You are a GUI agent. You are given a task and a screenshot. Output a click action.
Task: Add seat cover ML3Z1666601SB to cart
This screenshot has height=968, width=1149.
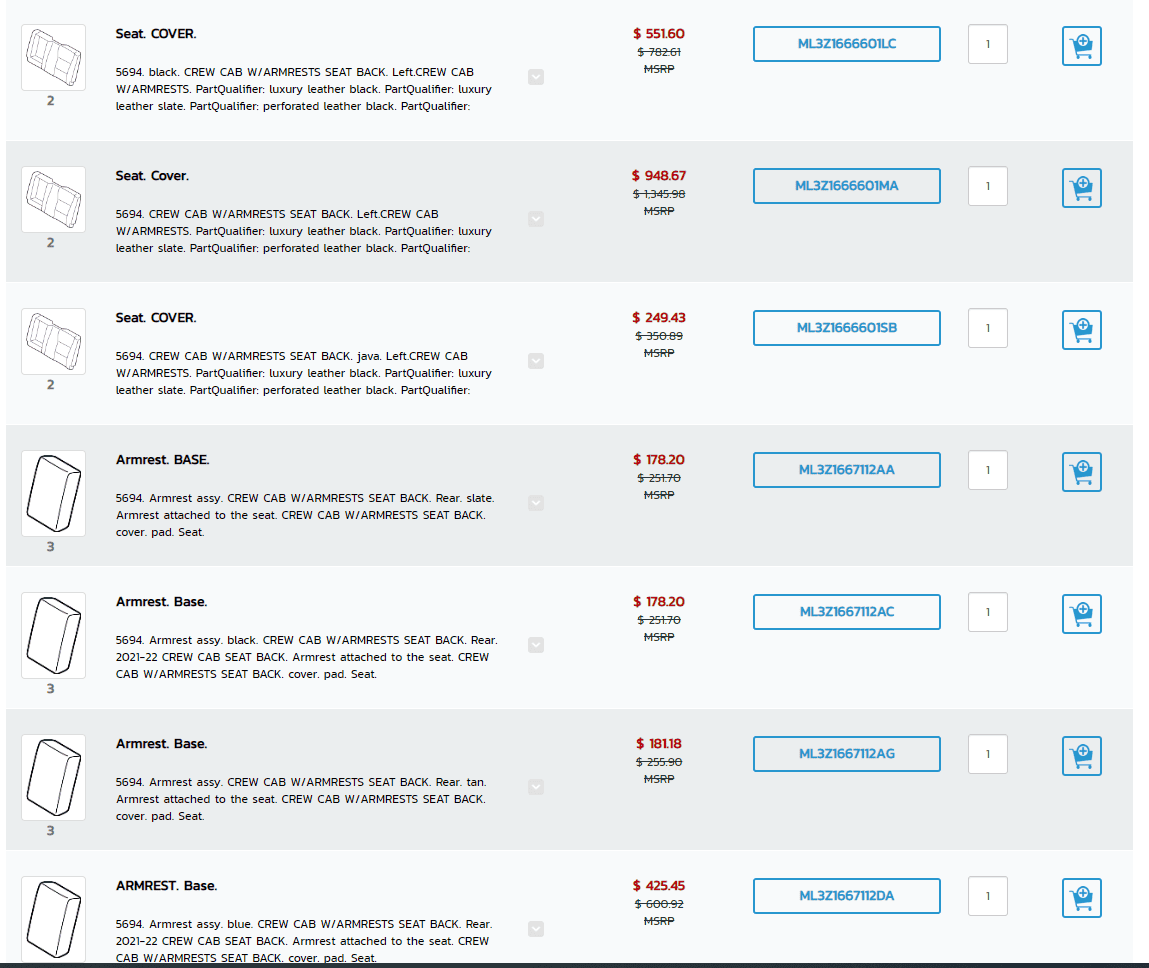(1081, 330)
